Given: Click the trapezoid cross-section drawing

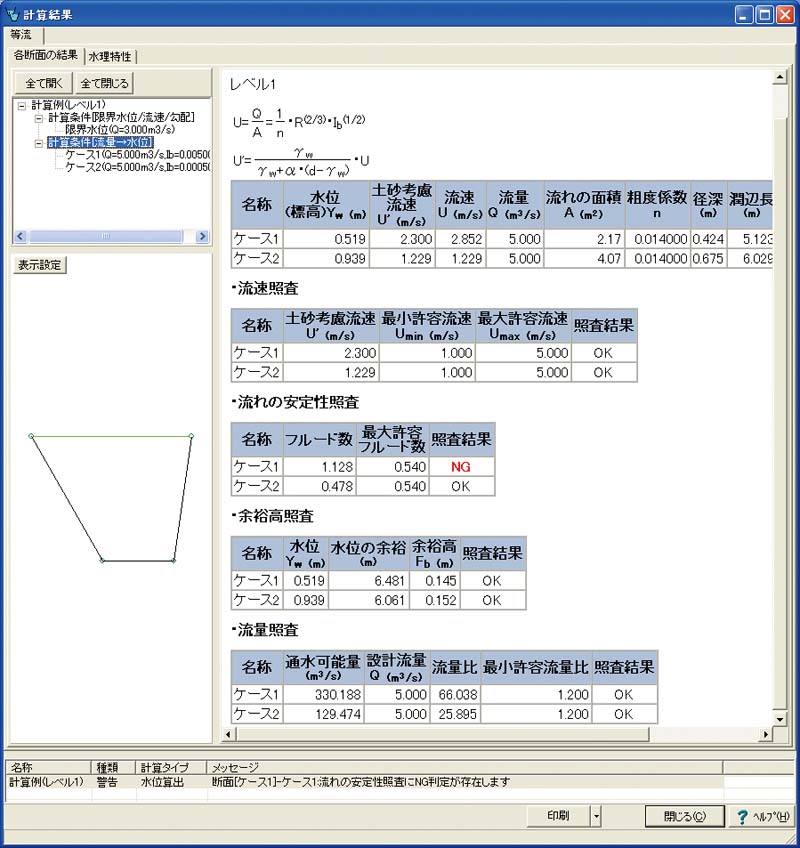Looking at the screenshot, I should pos(111,498).
